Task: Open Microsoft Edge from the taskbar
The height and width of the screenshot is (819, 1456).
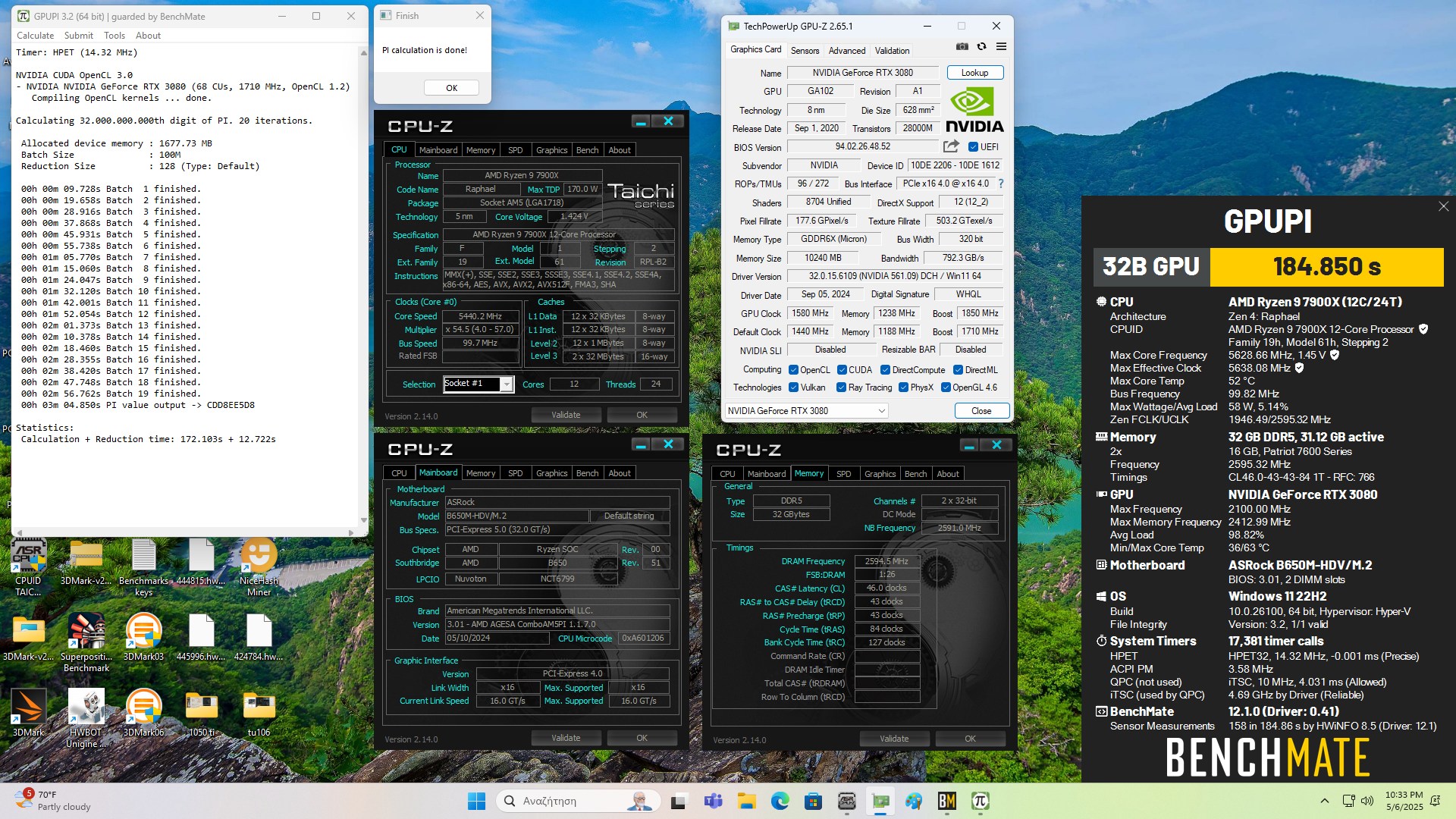Action: [780, 801]
